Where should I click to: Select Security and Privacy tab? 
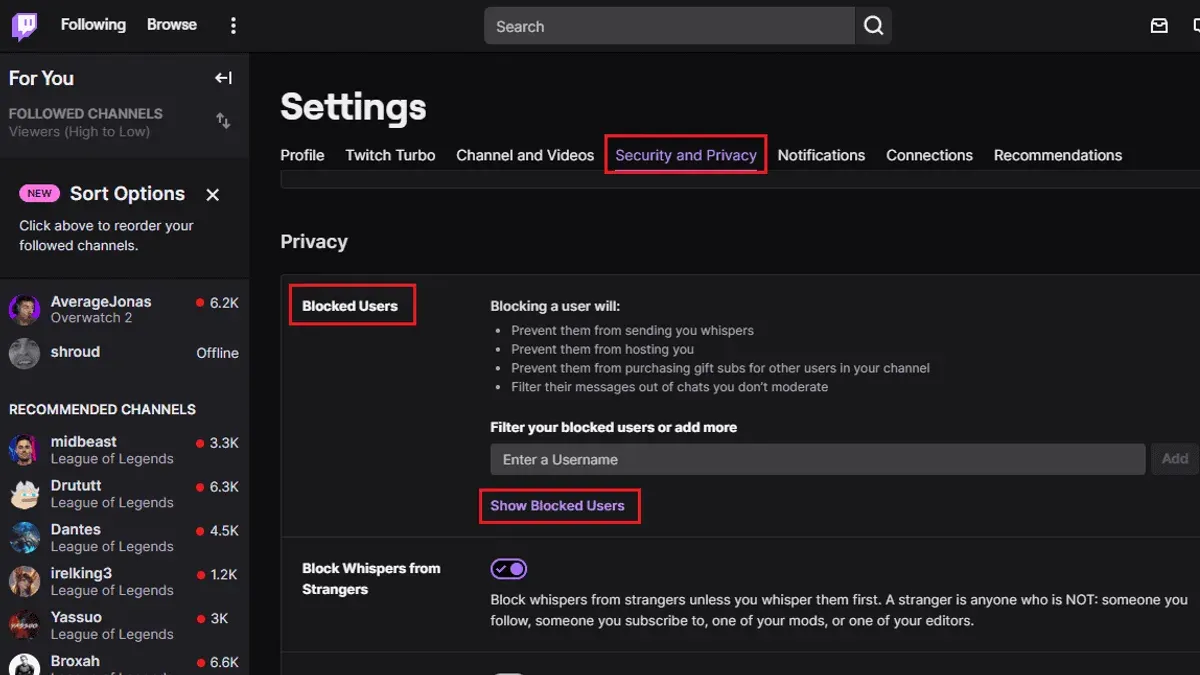(x=686, y=155)
